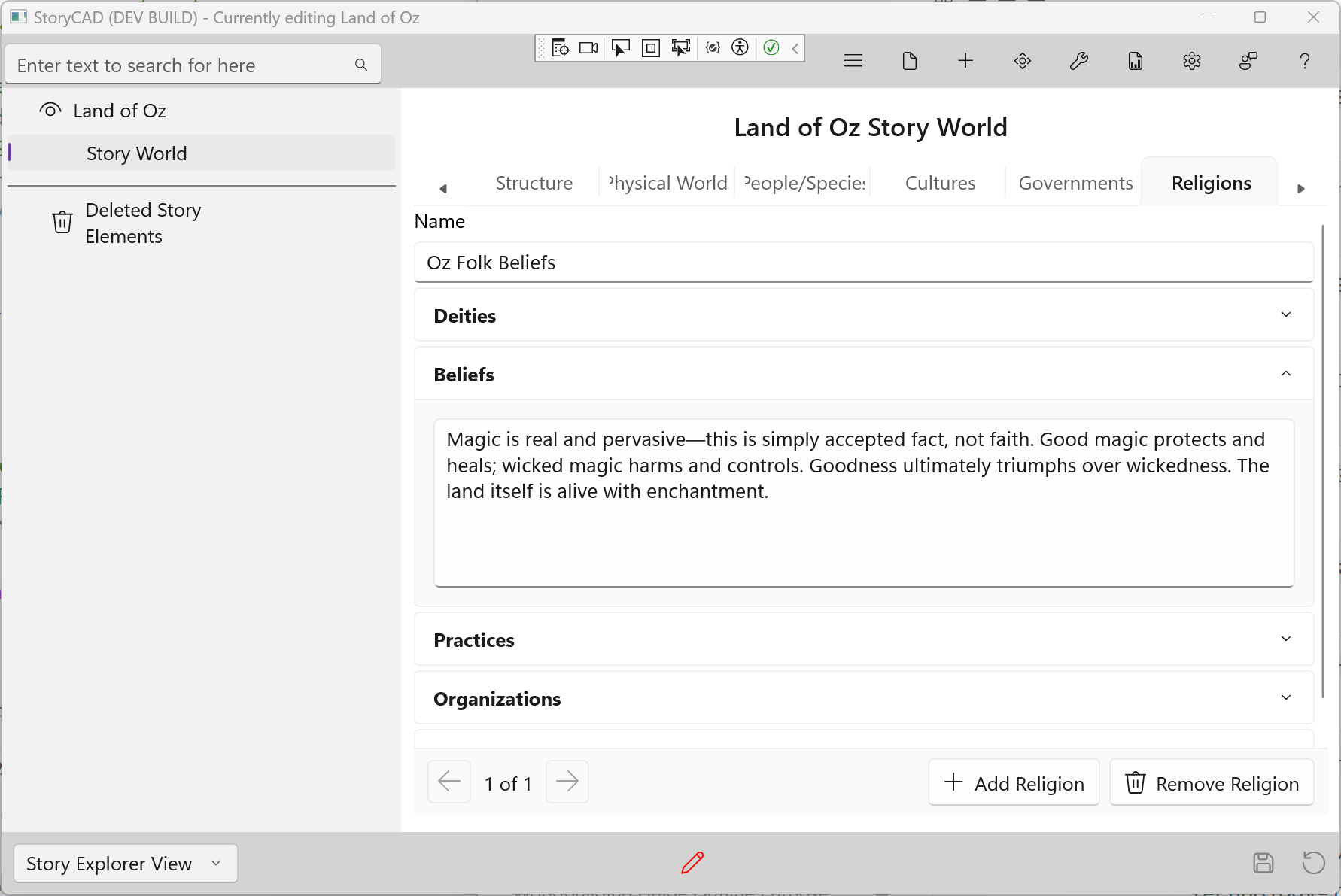
Task: Click the plus Add story element icon
Action: [965, 61]
